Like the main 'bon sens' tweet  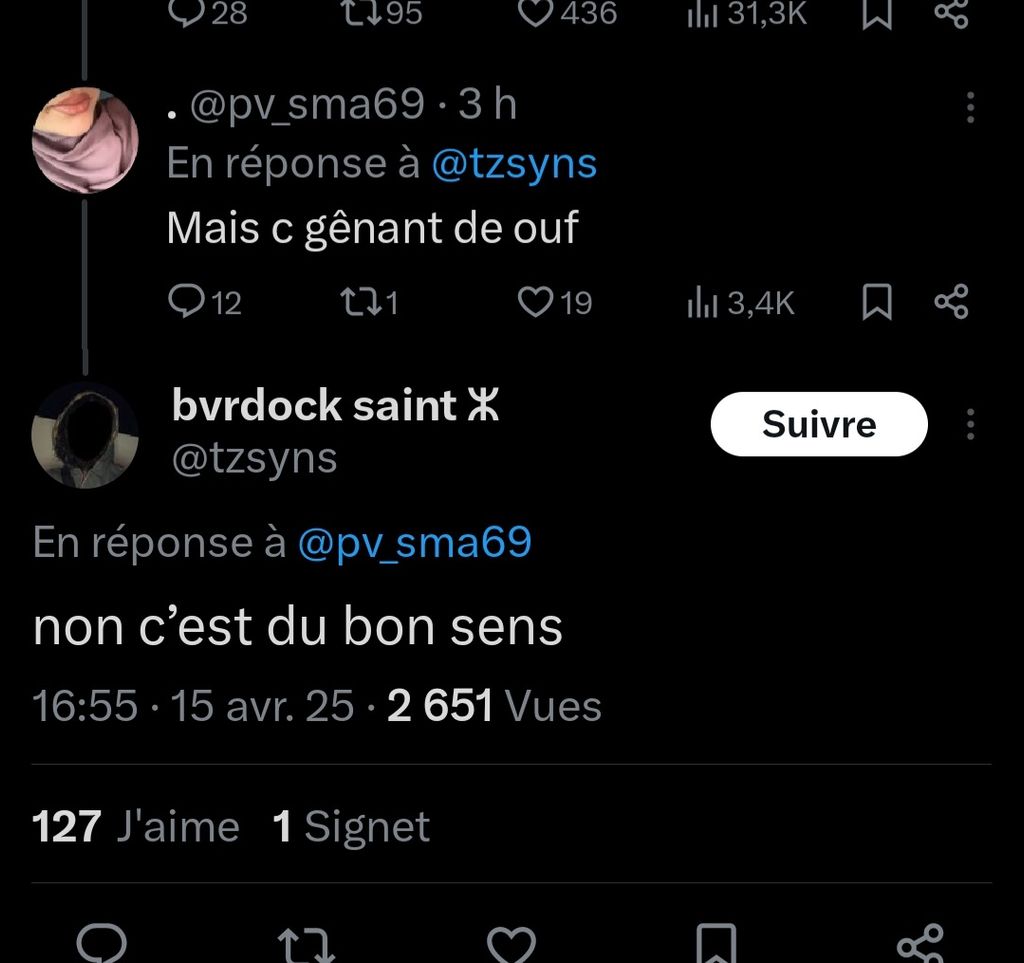511,944
